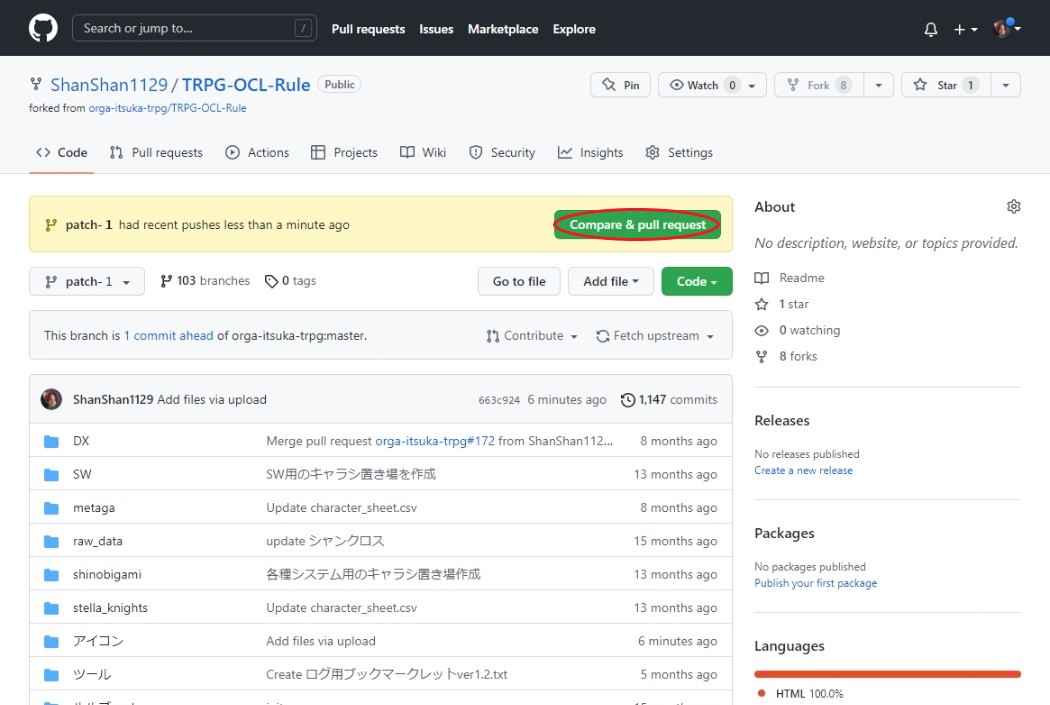Open the green Code dropdown

(x=696, y=281)
